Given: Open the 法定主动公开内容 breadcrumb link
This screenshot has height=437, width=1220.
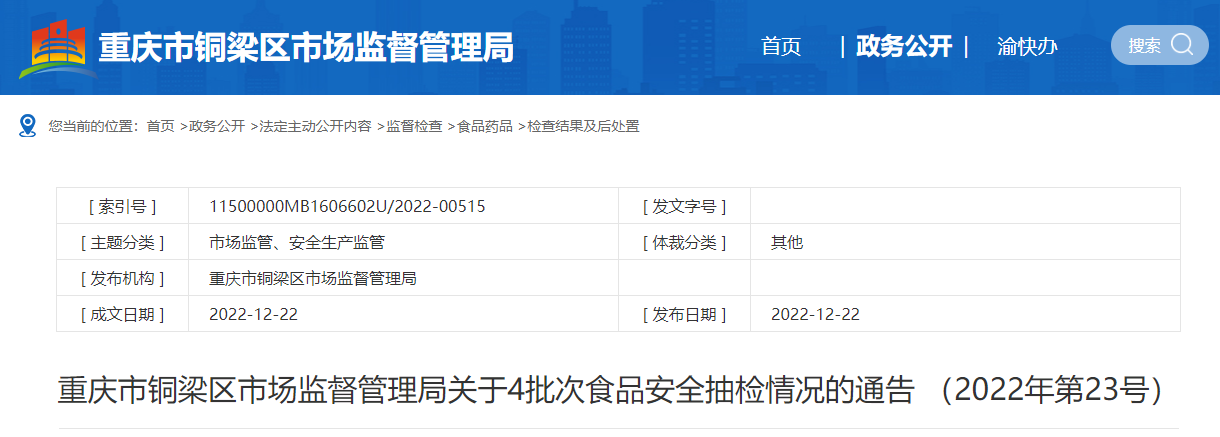Looking at the screenshot, I should [x=315, y=126].
